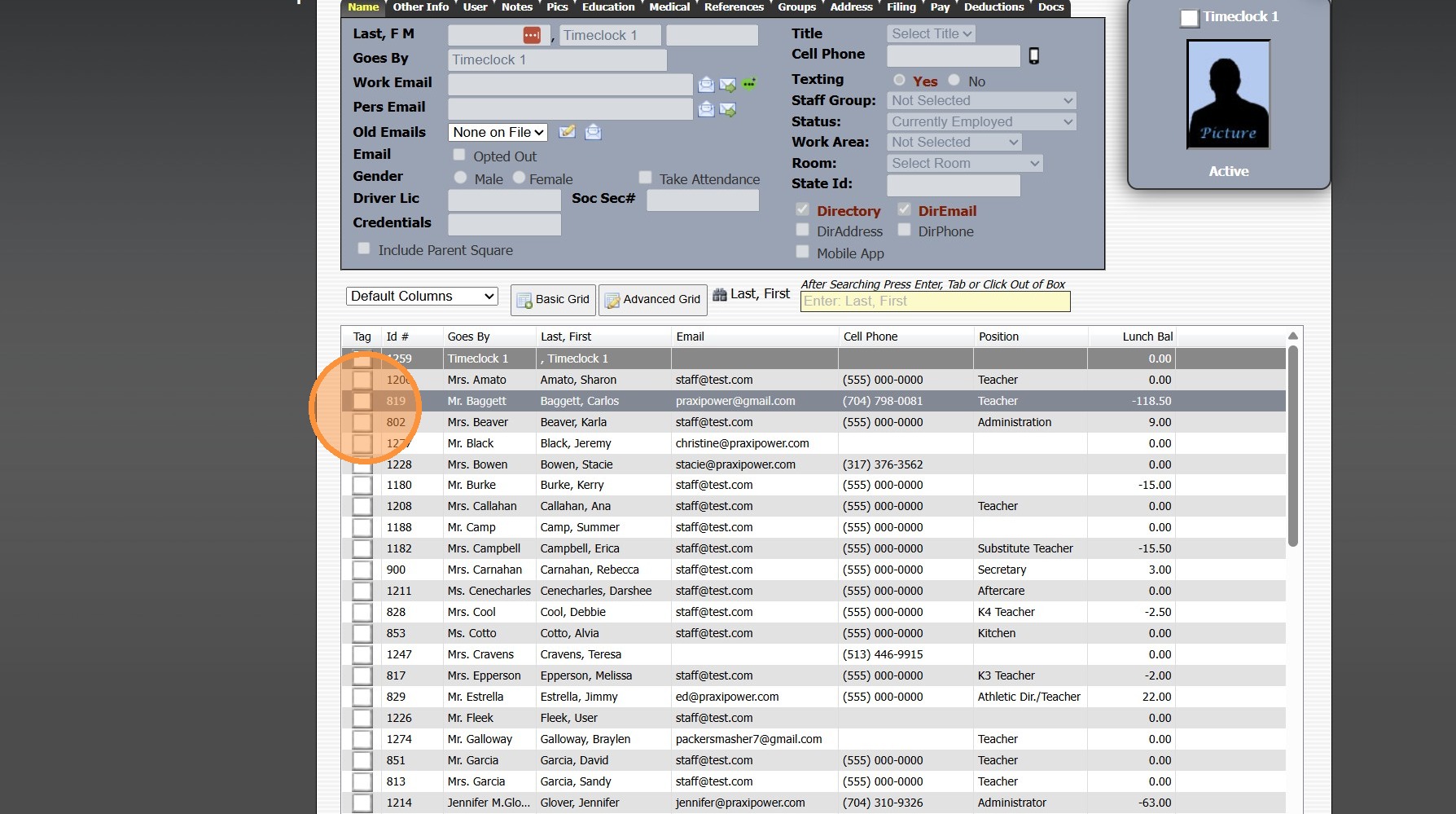Toggle the DirEmail checkbox

904,209
